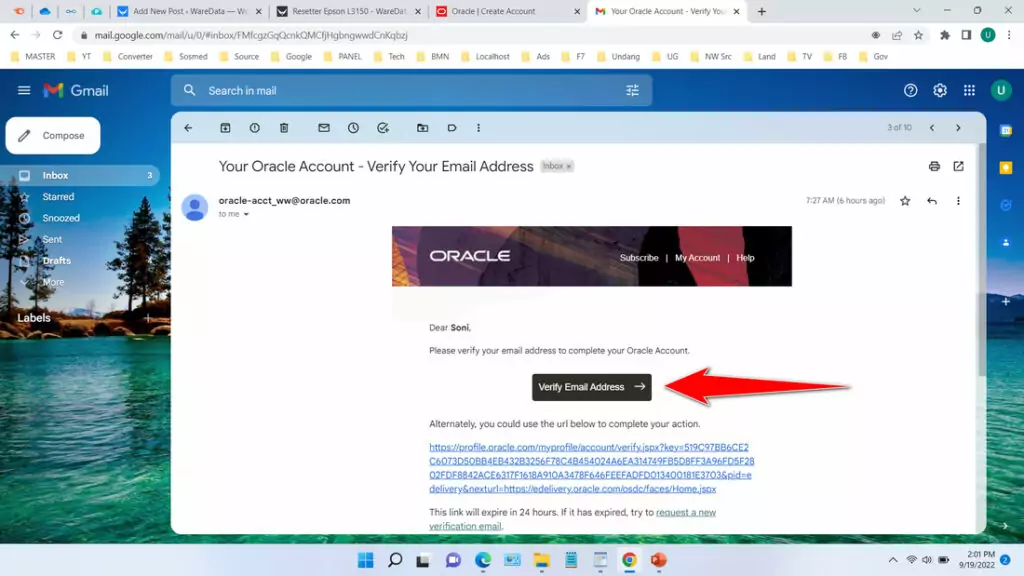Snooze this email with clock icon
The height and width of the screenshot is (576, 1024).
click(x=353, y=128)
